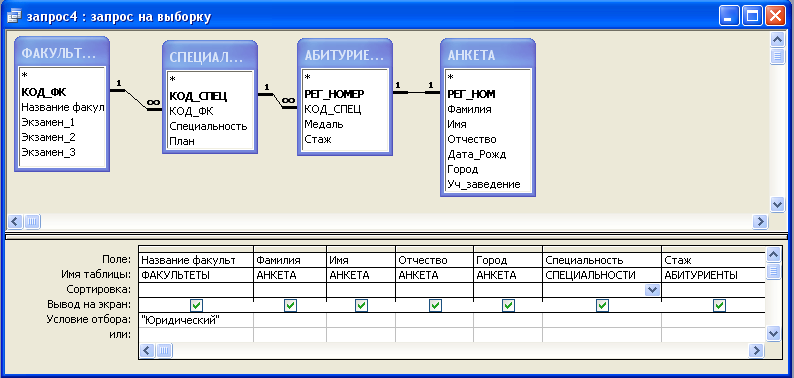Viewport: 794px width, 378px height.
Task: Click the ФАКУЛЬТ... table header
Action: [62, 52]
